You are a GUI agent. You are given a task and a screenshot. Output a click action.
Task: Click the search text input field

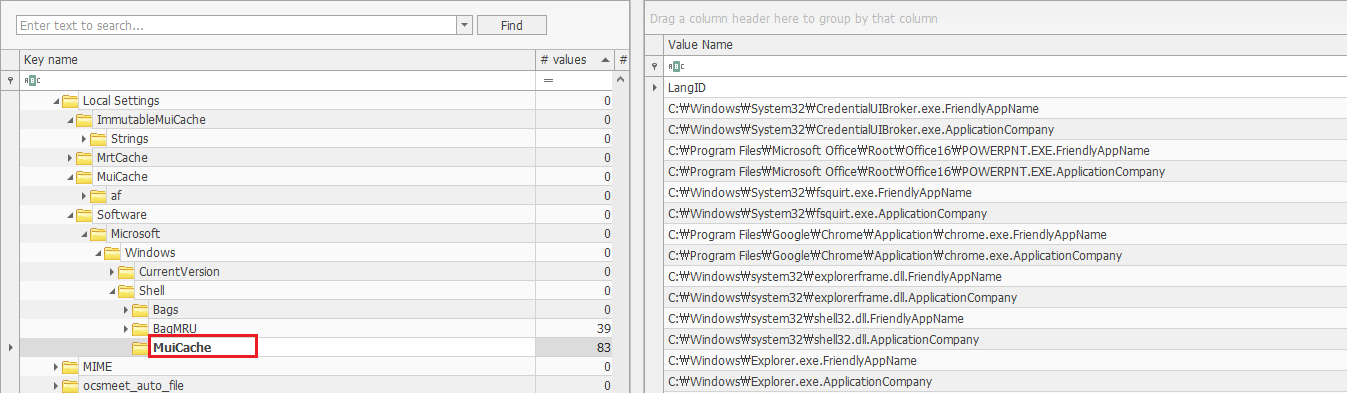(236, 25)
